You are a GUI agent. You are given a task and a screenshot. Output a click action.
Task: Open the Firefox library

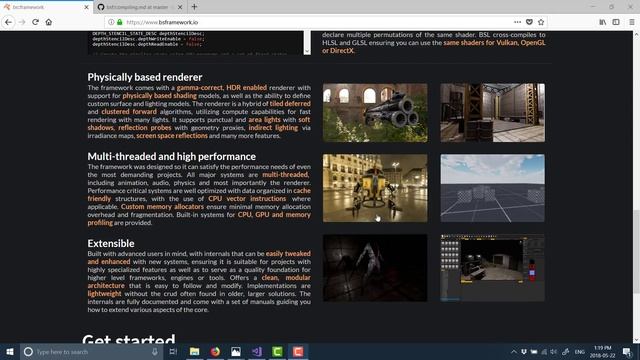602,22
